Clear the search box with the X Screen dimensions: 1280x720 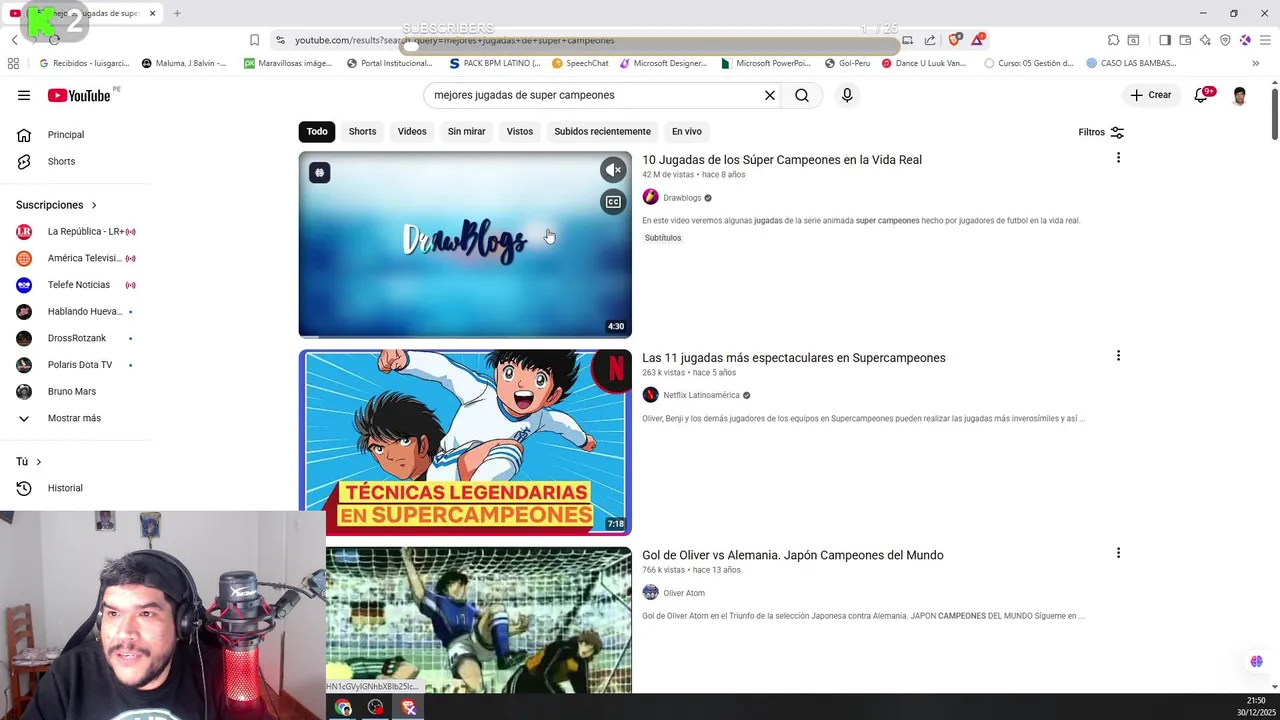[x=770, y=95]
